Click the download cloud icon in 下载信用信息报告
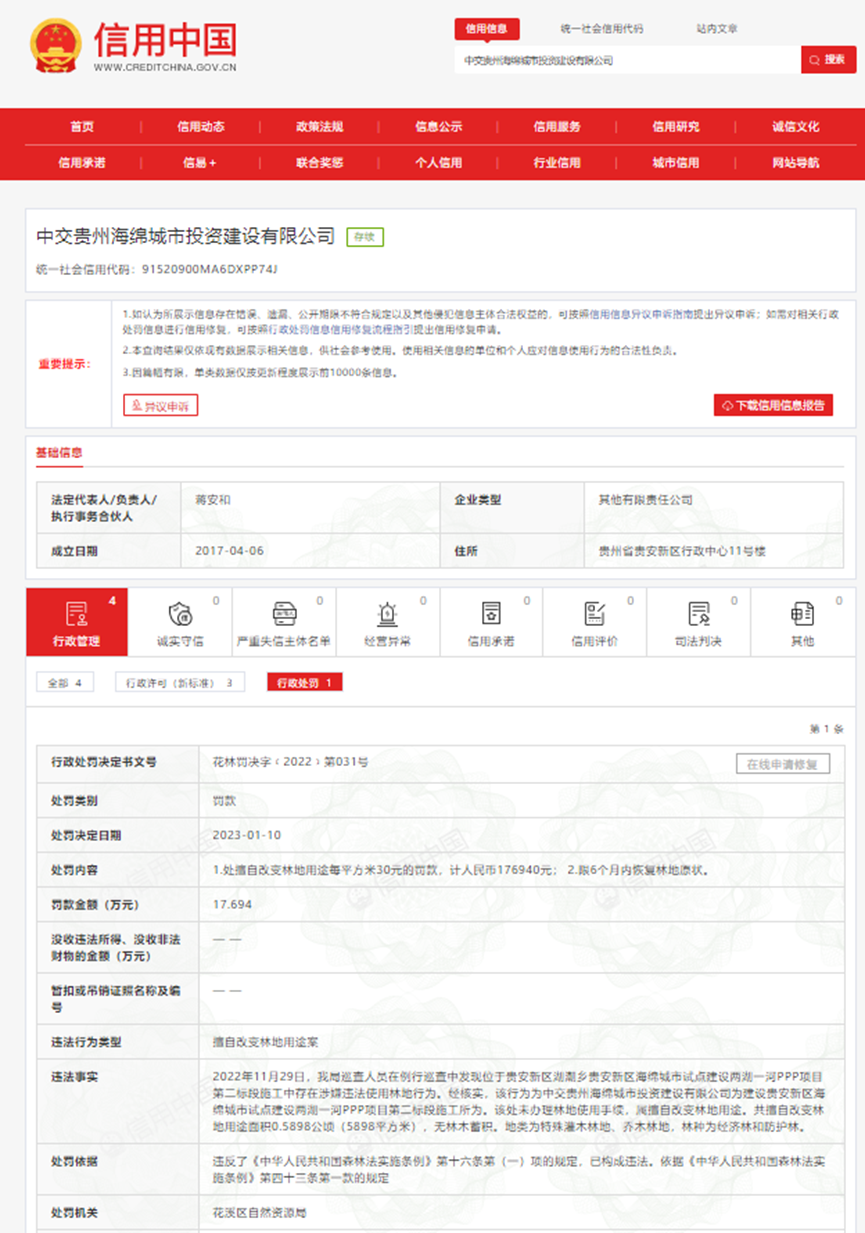 pos(727,405)
